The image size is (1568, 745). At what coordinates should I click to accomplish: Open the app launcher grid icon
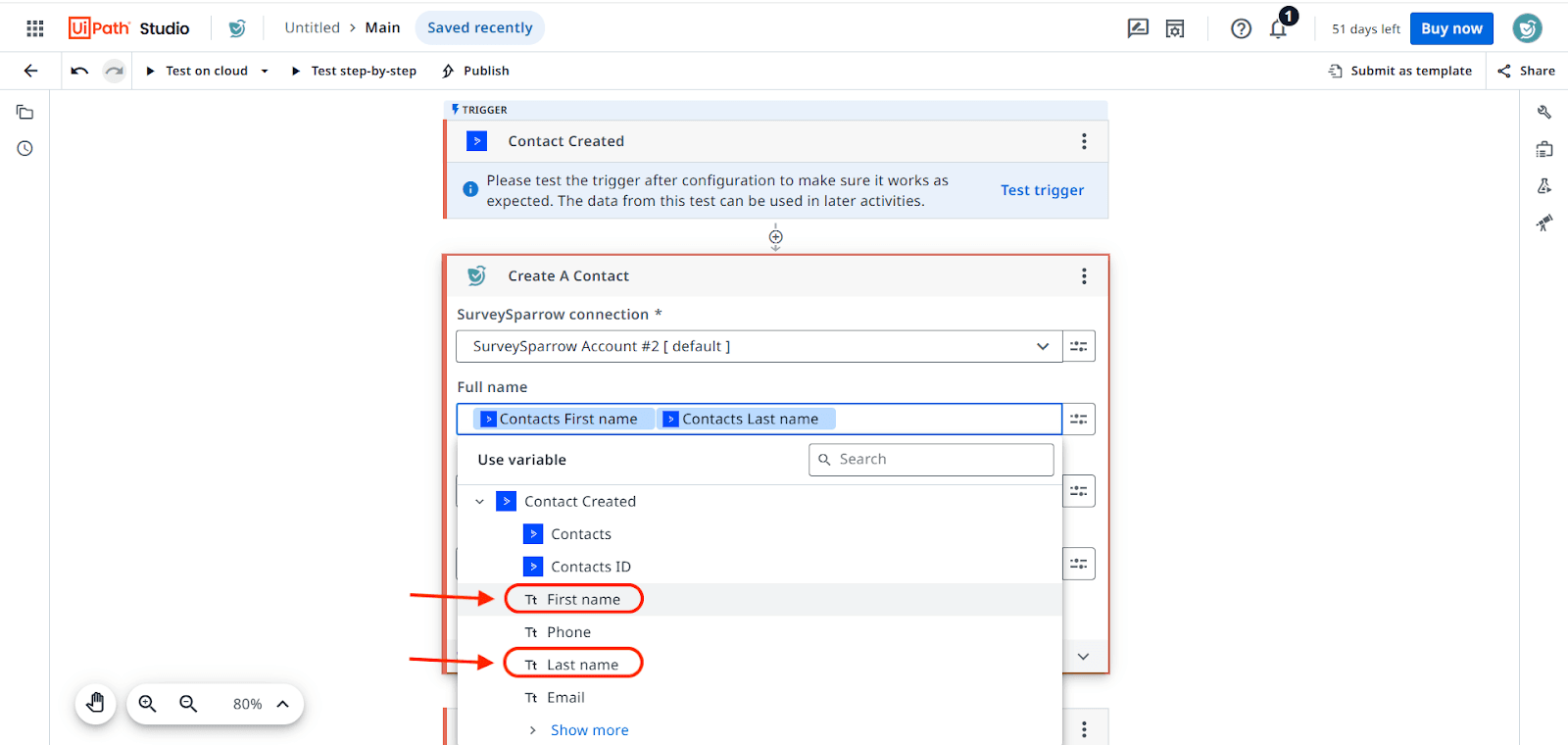pyautogui.click(x=35, y=28)
